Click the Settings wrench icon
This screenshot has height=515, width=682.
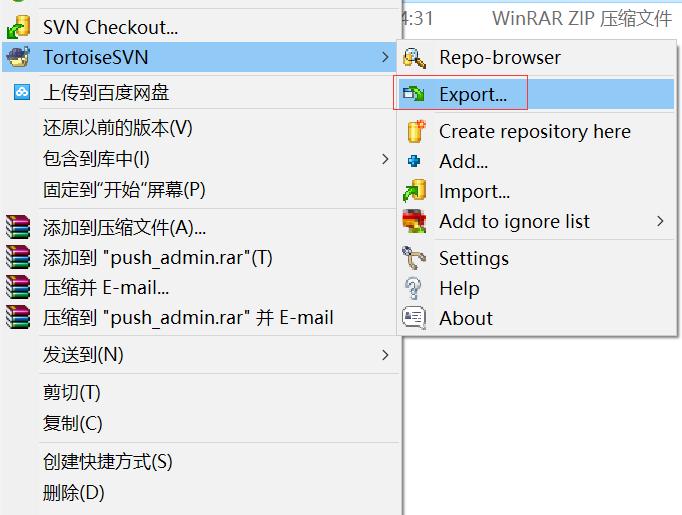414,258
